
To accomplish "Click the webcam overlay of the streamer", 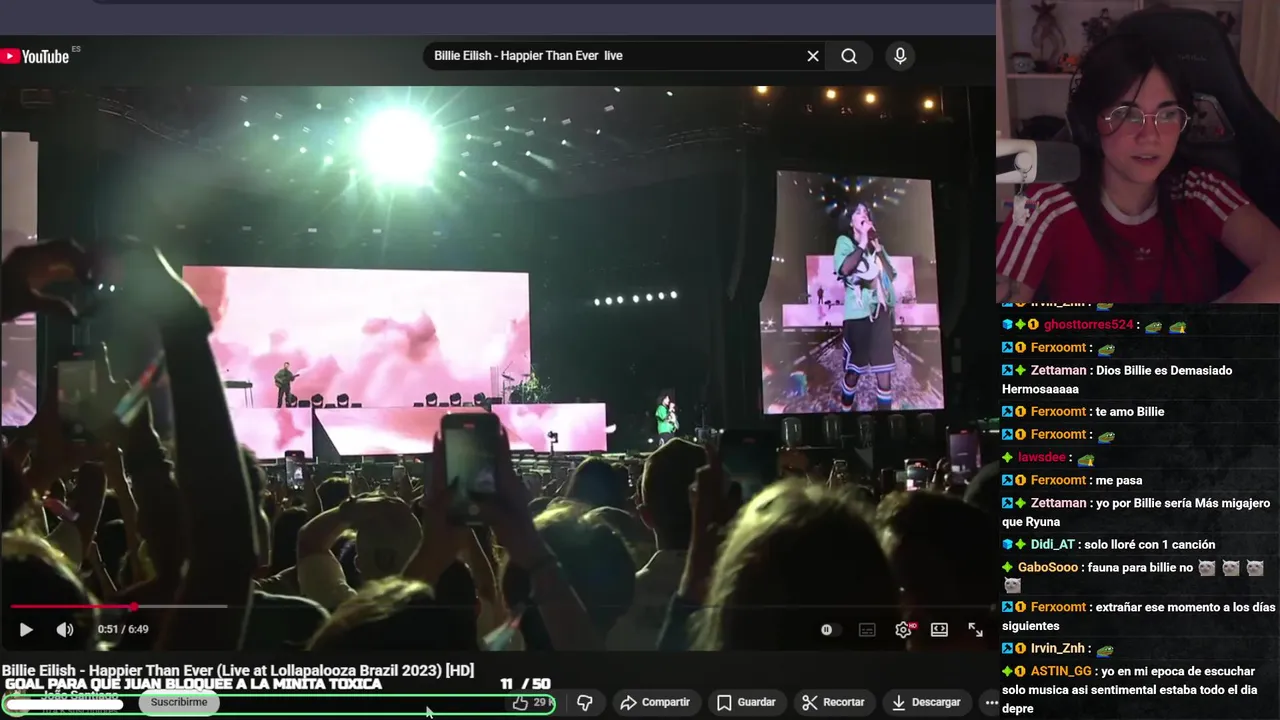I will pos(1138,150).
